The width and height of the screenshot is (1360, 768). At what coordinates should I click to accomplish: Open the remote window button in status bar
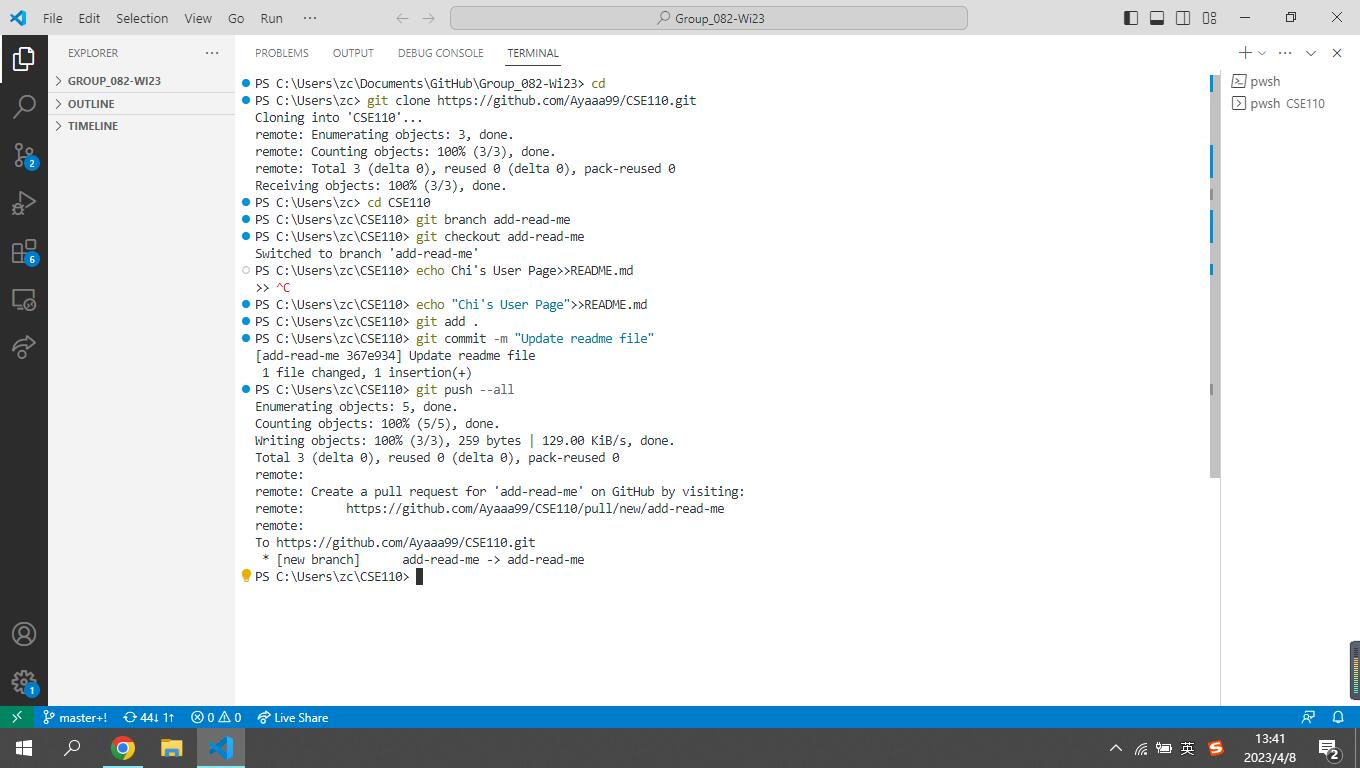(17, 717)
